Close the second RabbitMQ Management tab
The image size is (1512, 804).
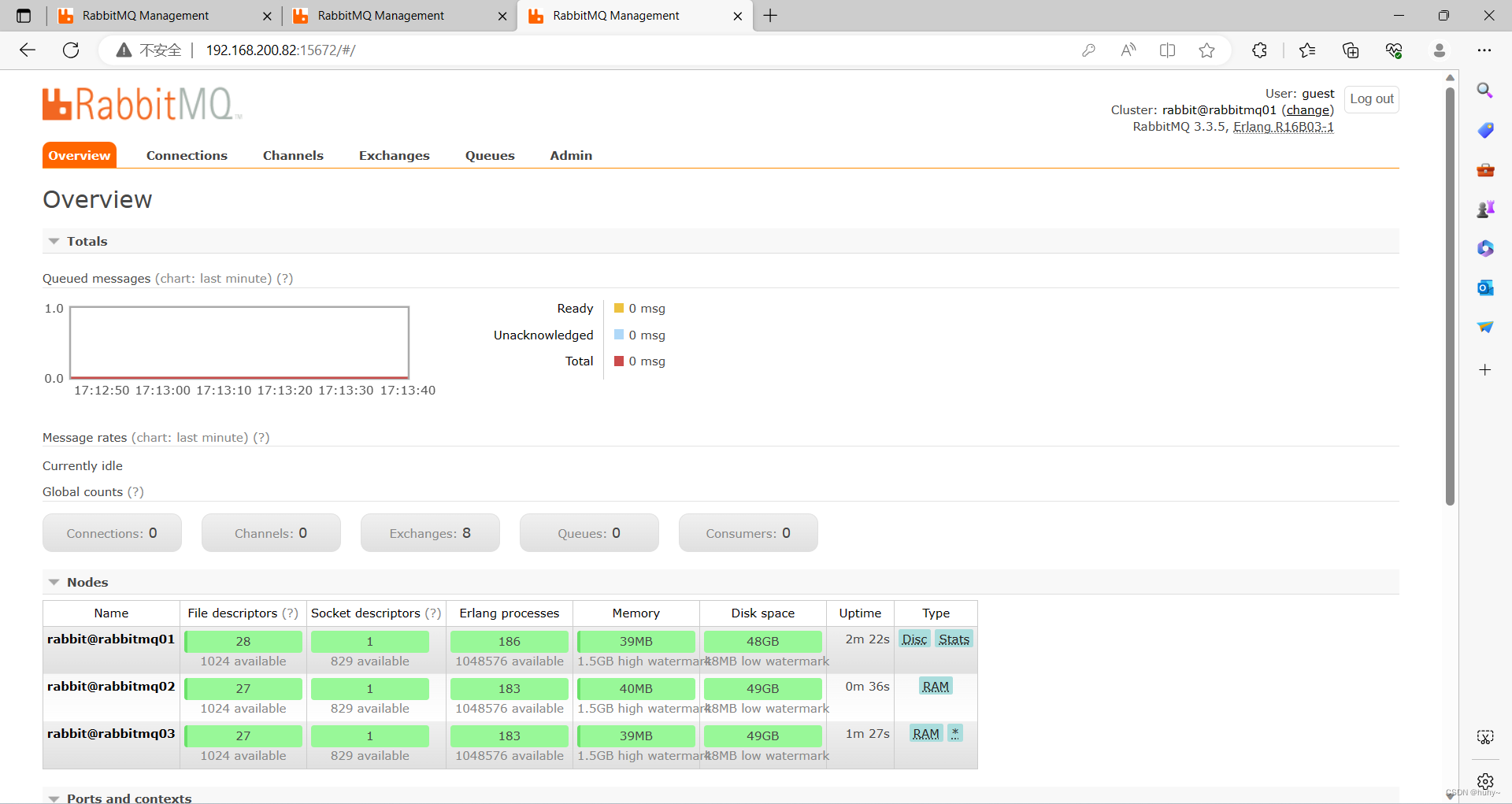click(502, 16)
